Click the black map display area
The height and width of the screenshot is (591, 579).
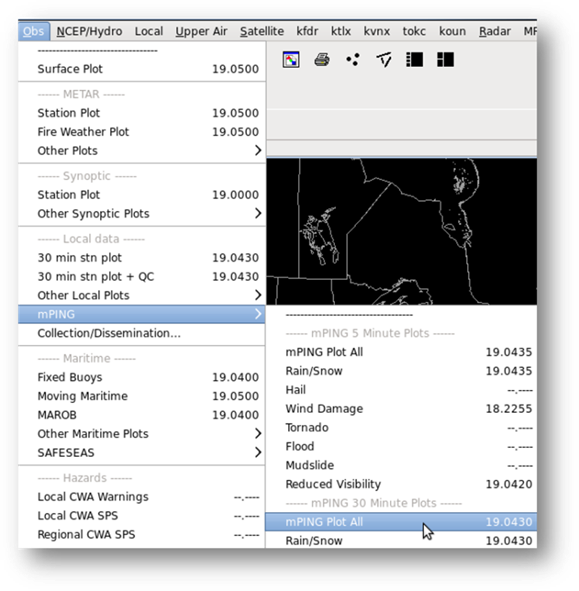coord(401,231)
